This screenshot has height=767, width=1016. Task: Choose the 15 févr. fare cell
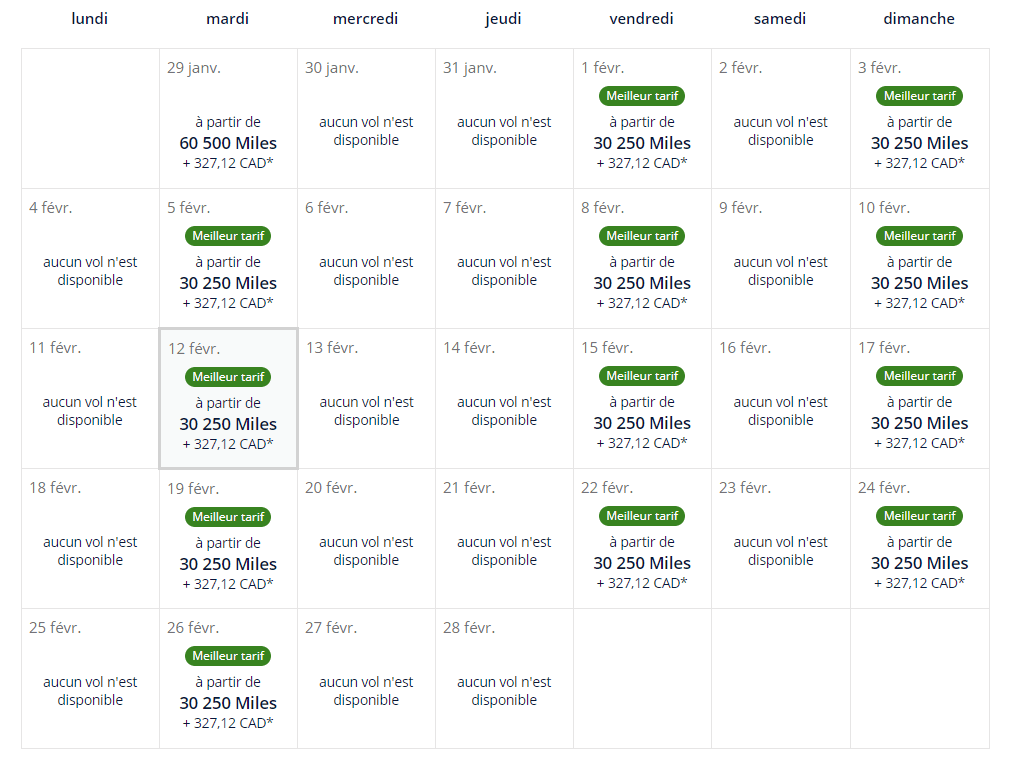(642, 410)
